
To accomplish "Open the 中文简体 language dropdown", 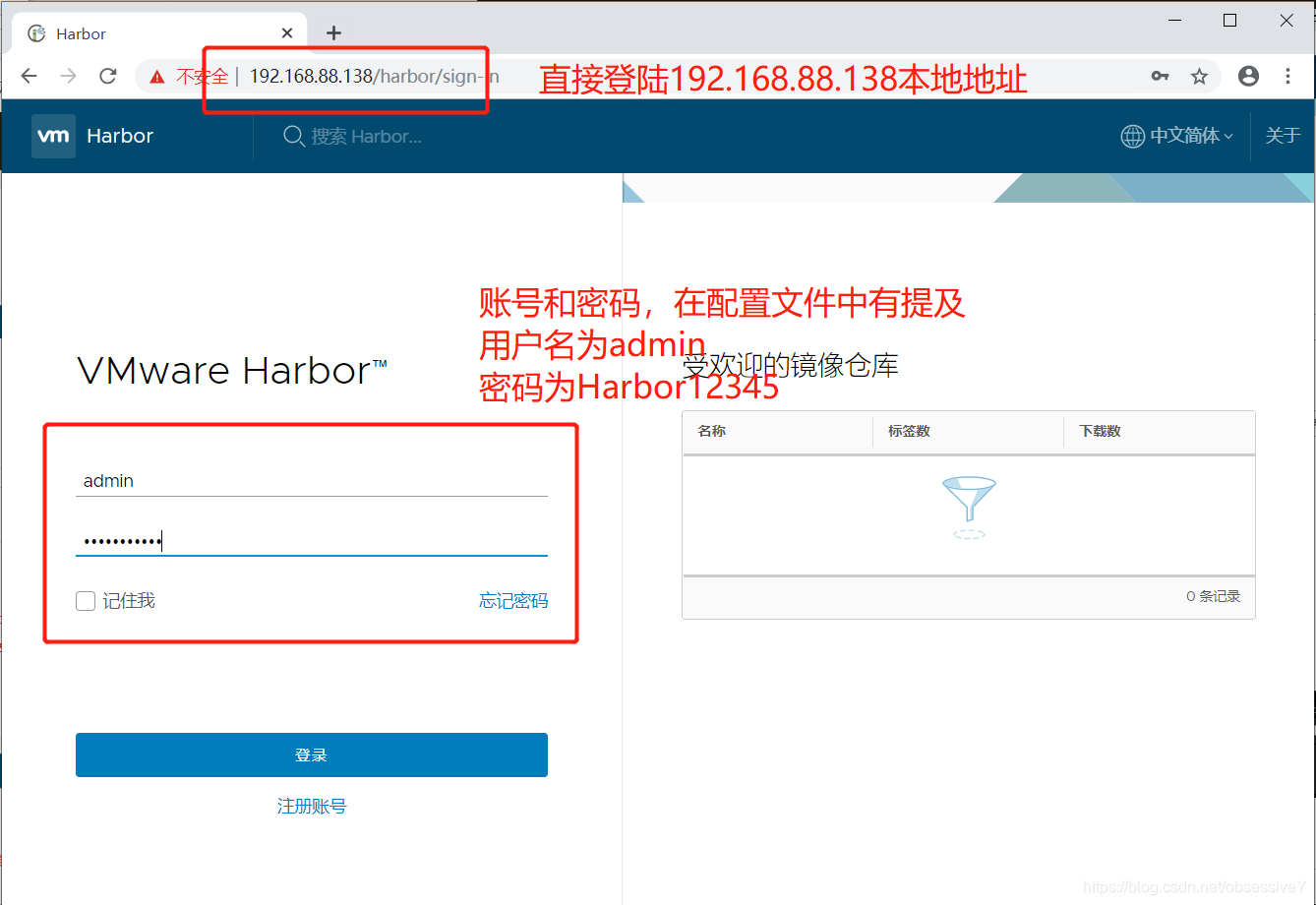I will [x=1191, y=136].
